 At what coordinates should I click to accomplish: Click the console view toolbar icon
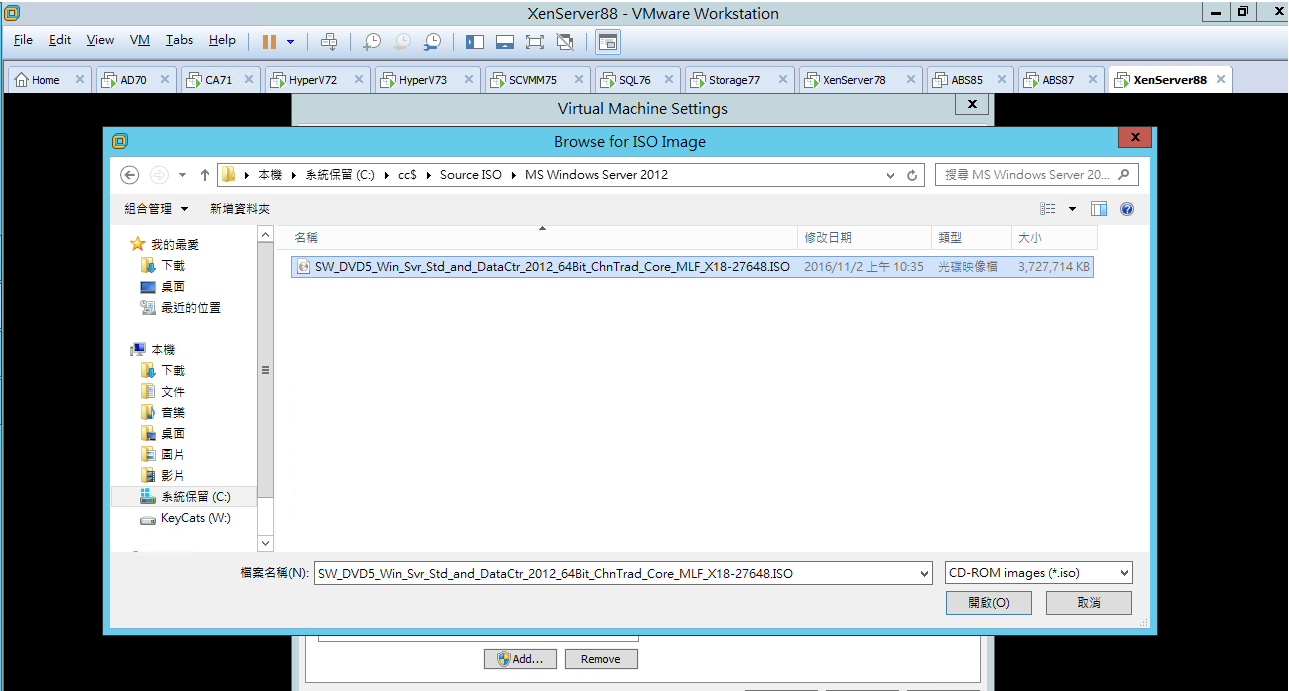point(607,42)
